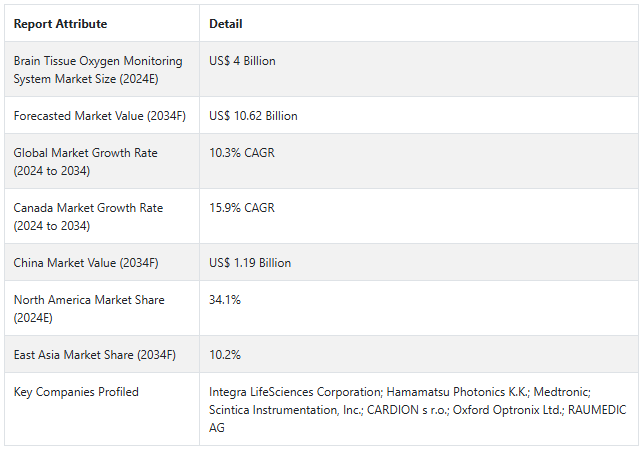Select the Canada Market Growth Rate cell
Viewport: 643px width, 450px height.
(88, 217)
